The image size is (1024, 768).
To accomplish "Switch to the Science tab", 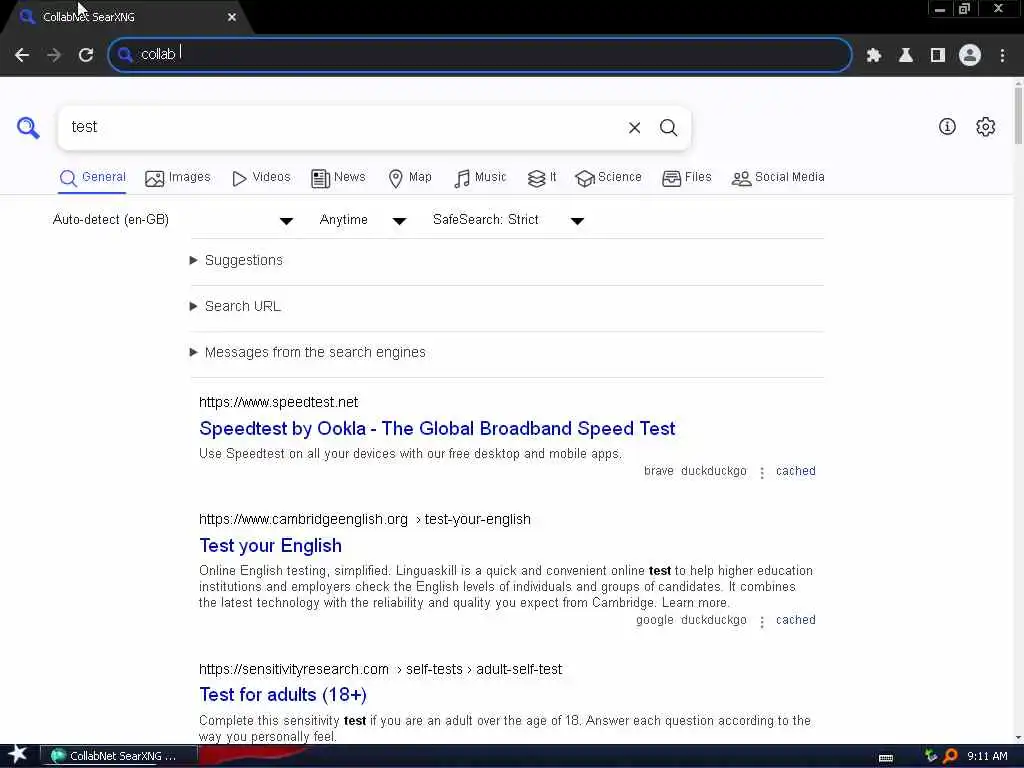I will (x=608, y=178).
